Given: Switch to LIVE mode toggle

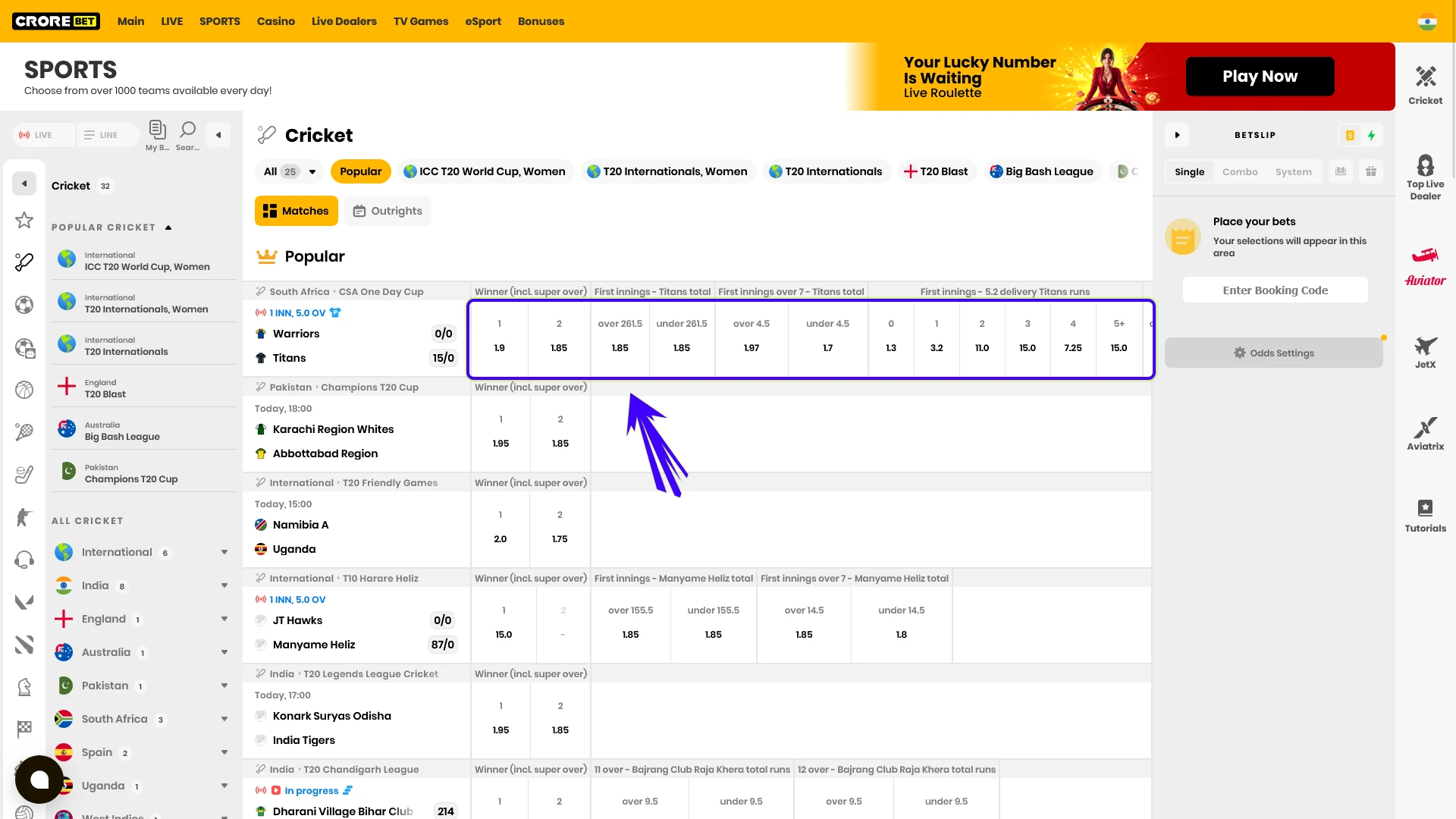Looking at the screenshot, I should pos(42,134).
